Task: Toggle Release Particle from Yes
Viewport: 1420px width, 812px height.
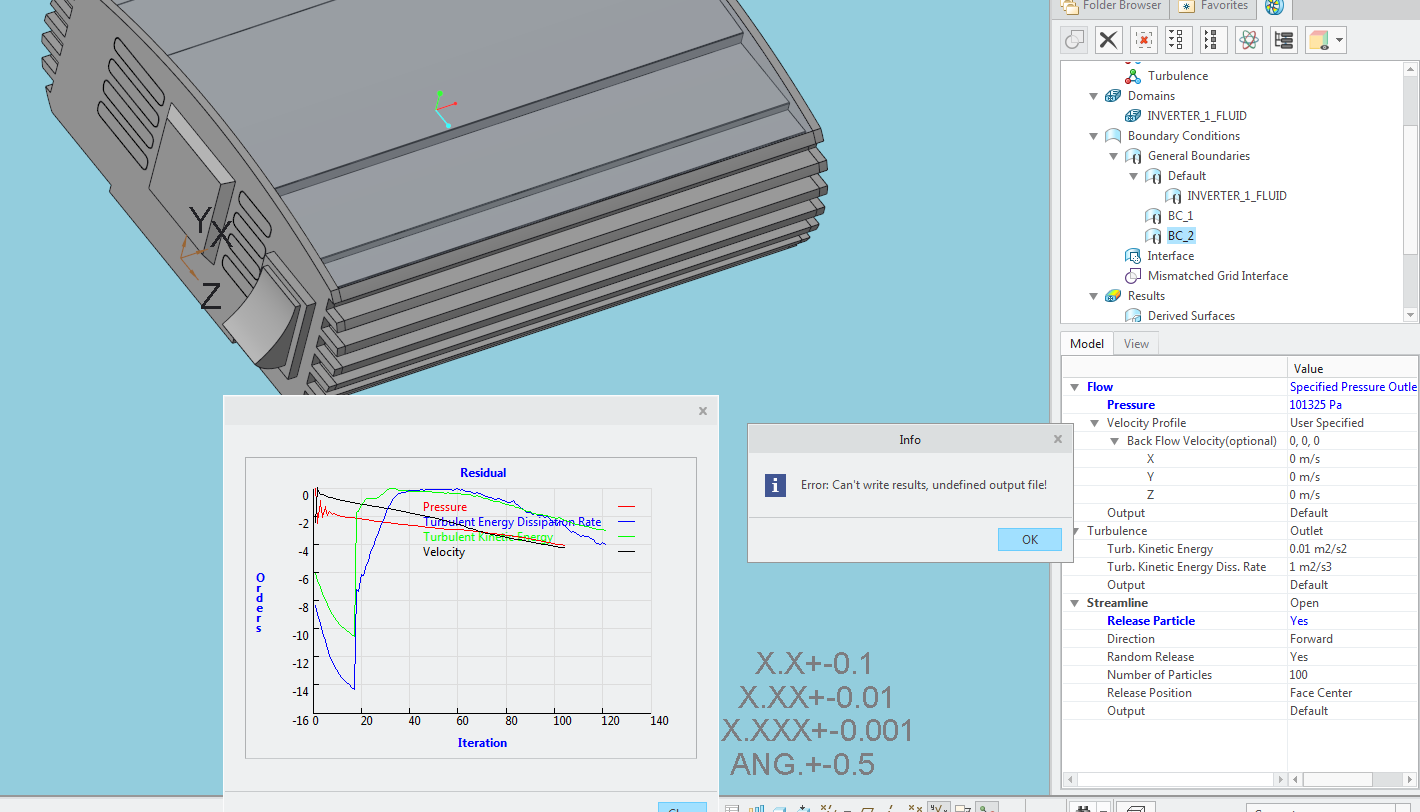Action: (1298, 620)
